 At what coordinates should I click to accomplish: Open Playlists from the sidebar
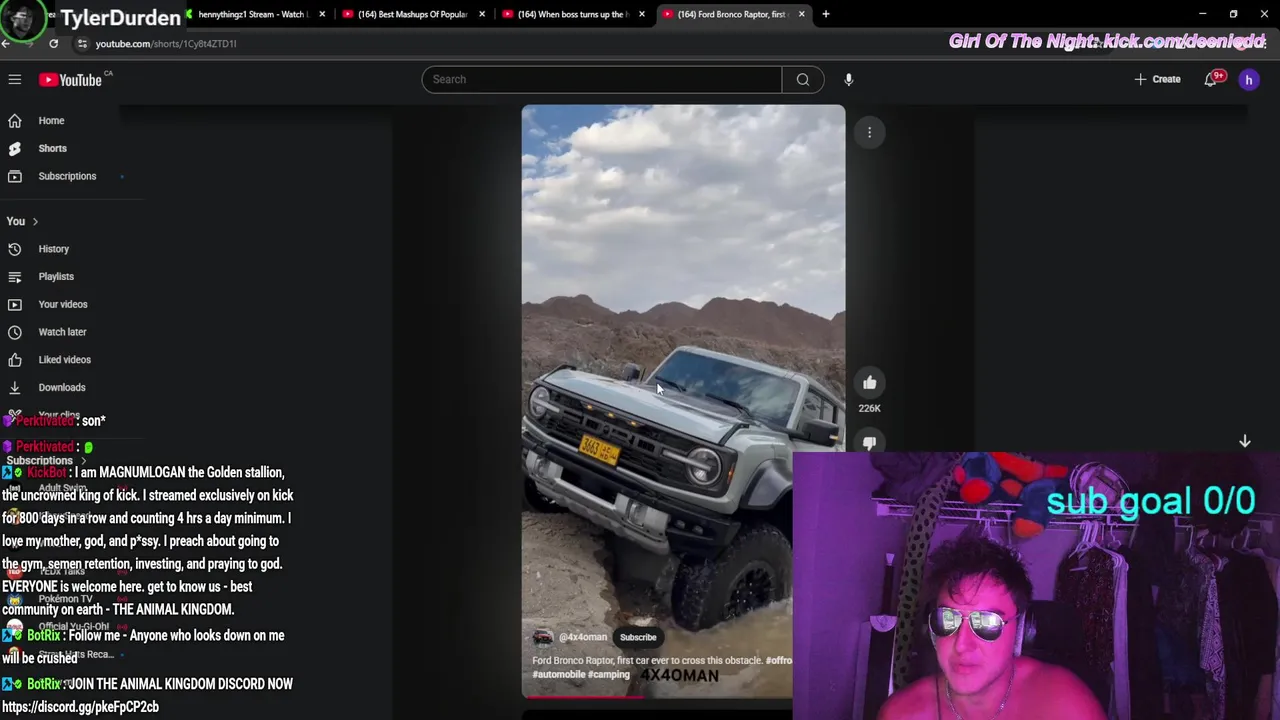point(56,277)
